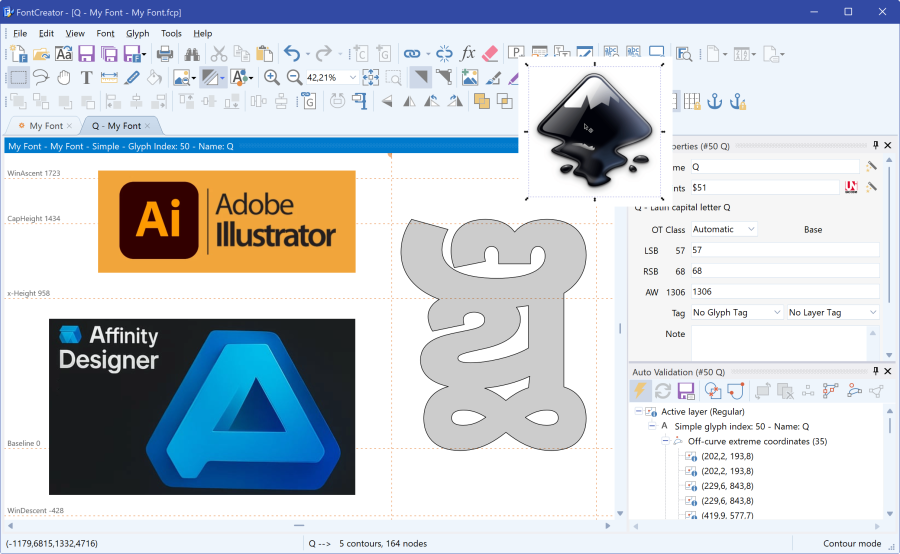Click the anchor with lock icon
The image size is (900, 554).
[x=738, y=102]
